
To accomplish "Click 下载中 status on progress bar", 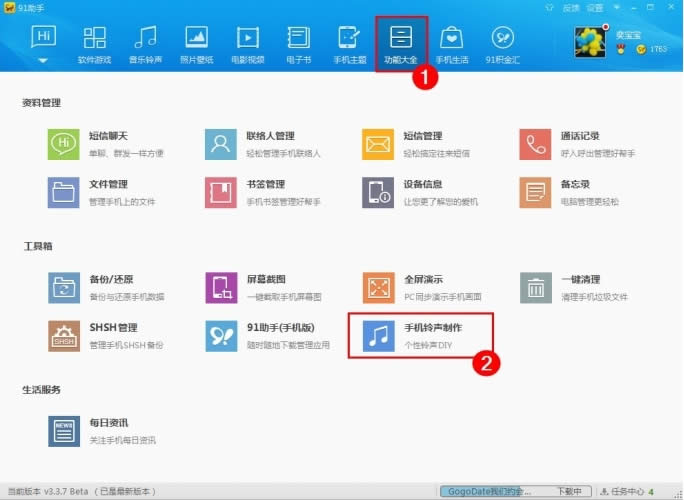I will coord(569,491).
